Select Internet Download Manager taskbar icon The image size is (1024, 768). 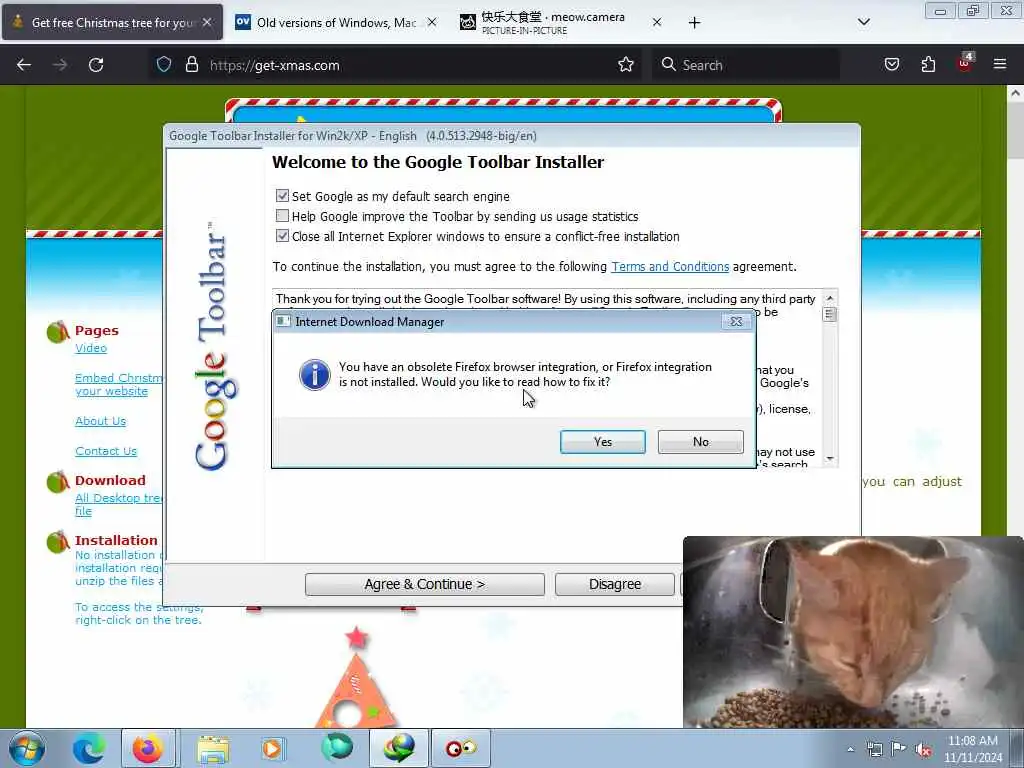click(x=399, y=748)
